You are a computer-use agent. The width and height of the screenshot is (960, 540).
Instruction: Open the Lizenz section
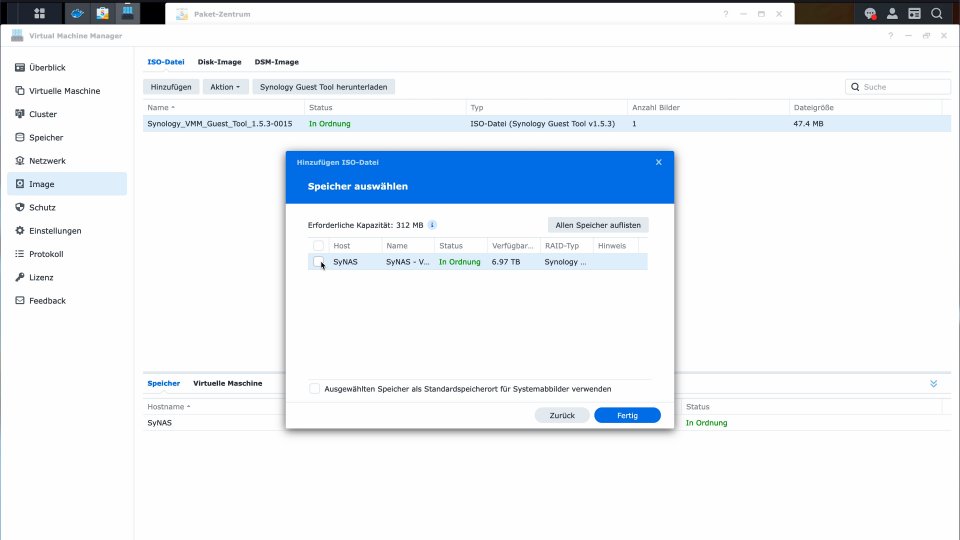point(67,277)
